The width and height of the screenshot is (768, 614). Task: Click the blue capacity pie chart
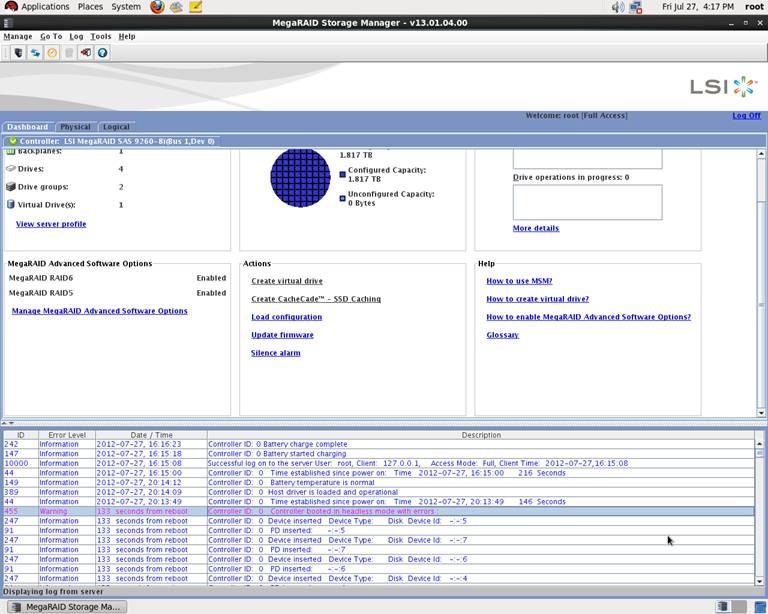(300, 177)
